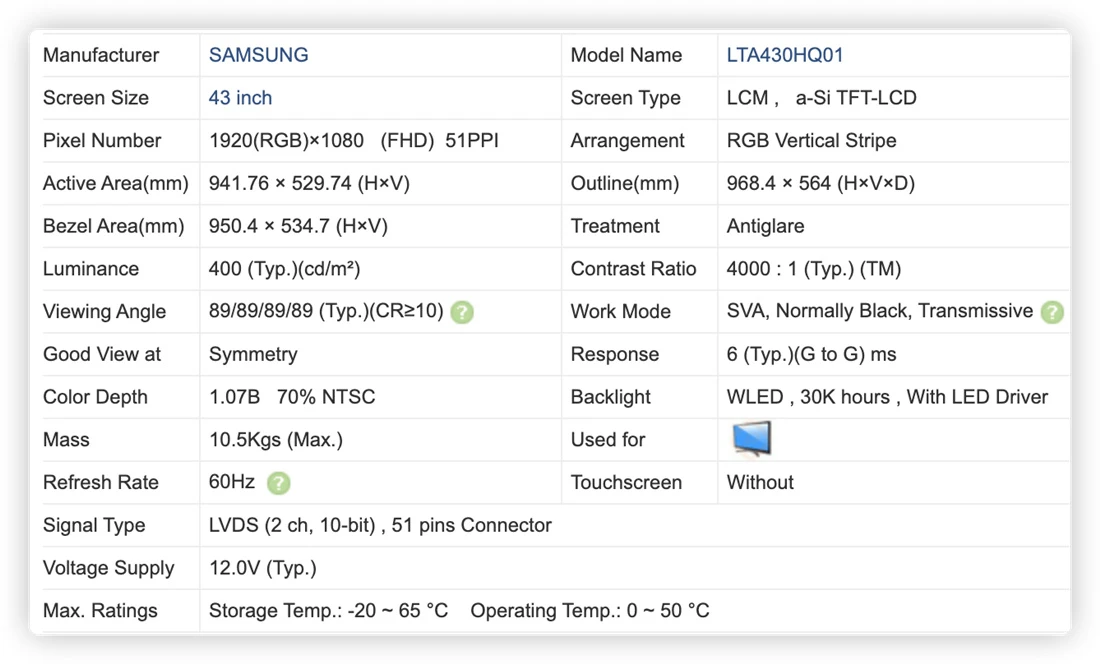Select the Used for label
Image resolution: width=1100 pixels, height=664 pixels.
[x=608, y=440]
